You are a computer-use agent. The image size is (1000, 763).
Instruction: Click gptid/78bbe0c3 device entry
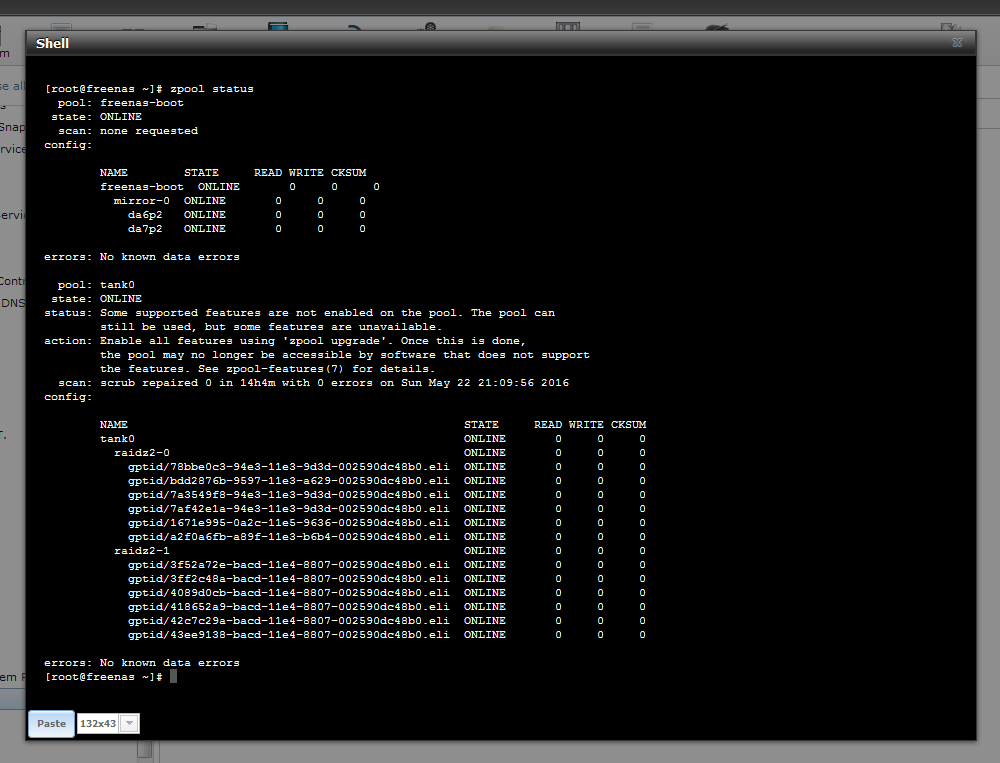point(288,466)
